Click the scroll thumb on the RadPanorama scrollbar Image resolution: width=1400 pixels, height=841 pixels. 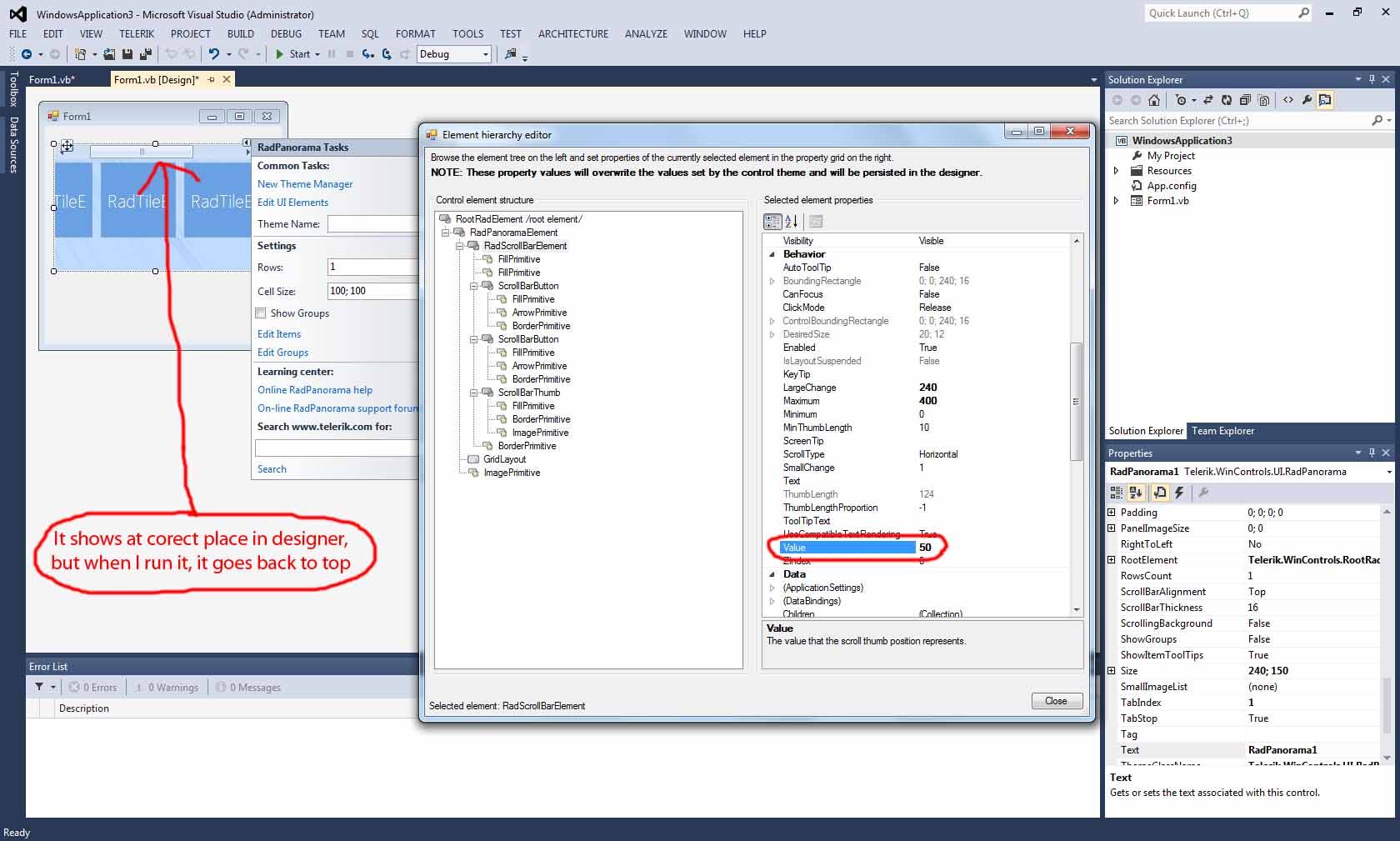142,152
